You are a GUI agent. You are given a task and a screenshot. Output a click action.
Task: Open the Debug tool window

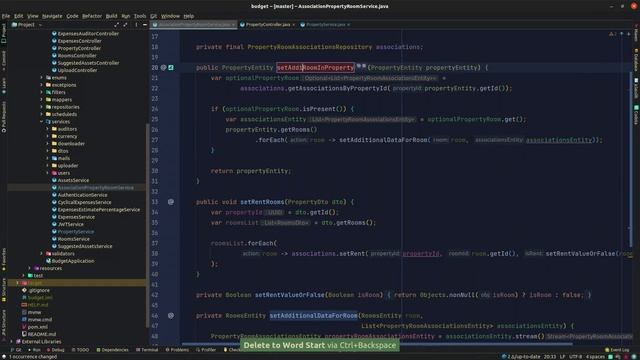point(56,350)
